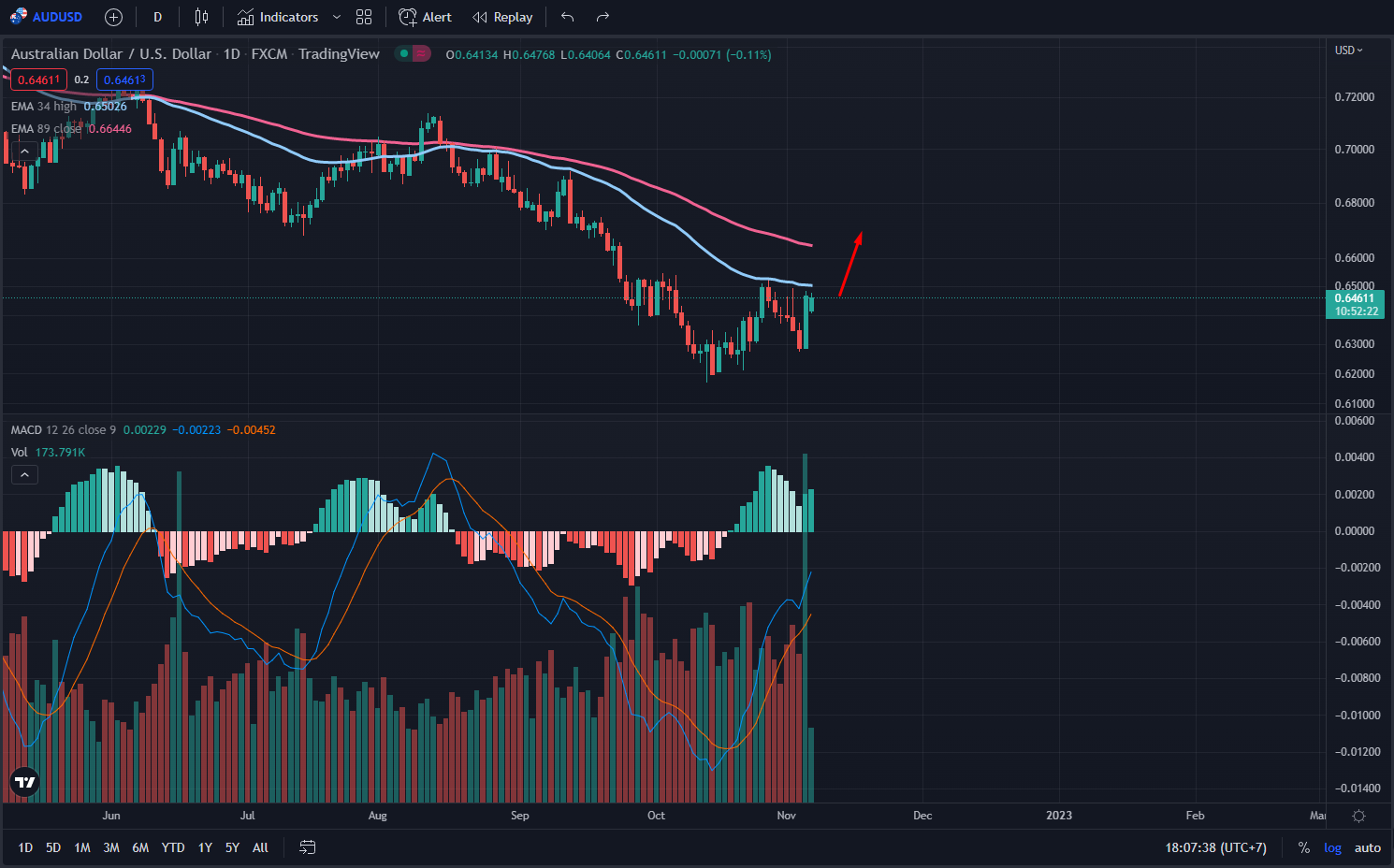This screenshot has width=1394, height=868.
Task: Open the timezone 18:07:38 (UTC+7) selector
Action: (x=1215, y=847)
